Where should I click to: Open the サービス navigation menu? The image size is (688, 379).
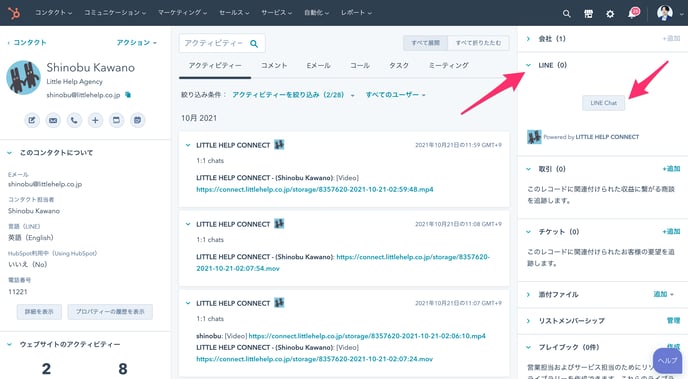pos(276,13)
